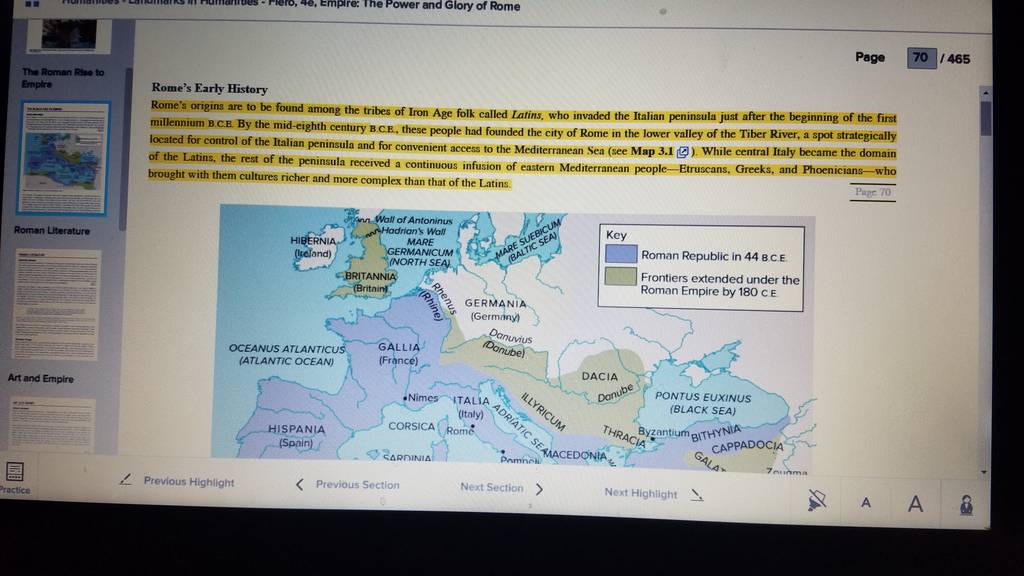Go to Next Section

point(492,487)
